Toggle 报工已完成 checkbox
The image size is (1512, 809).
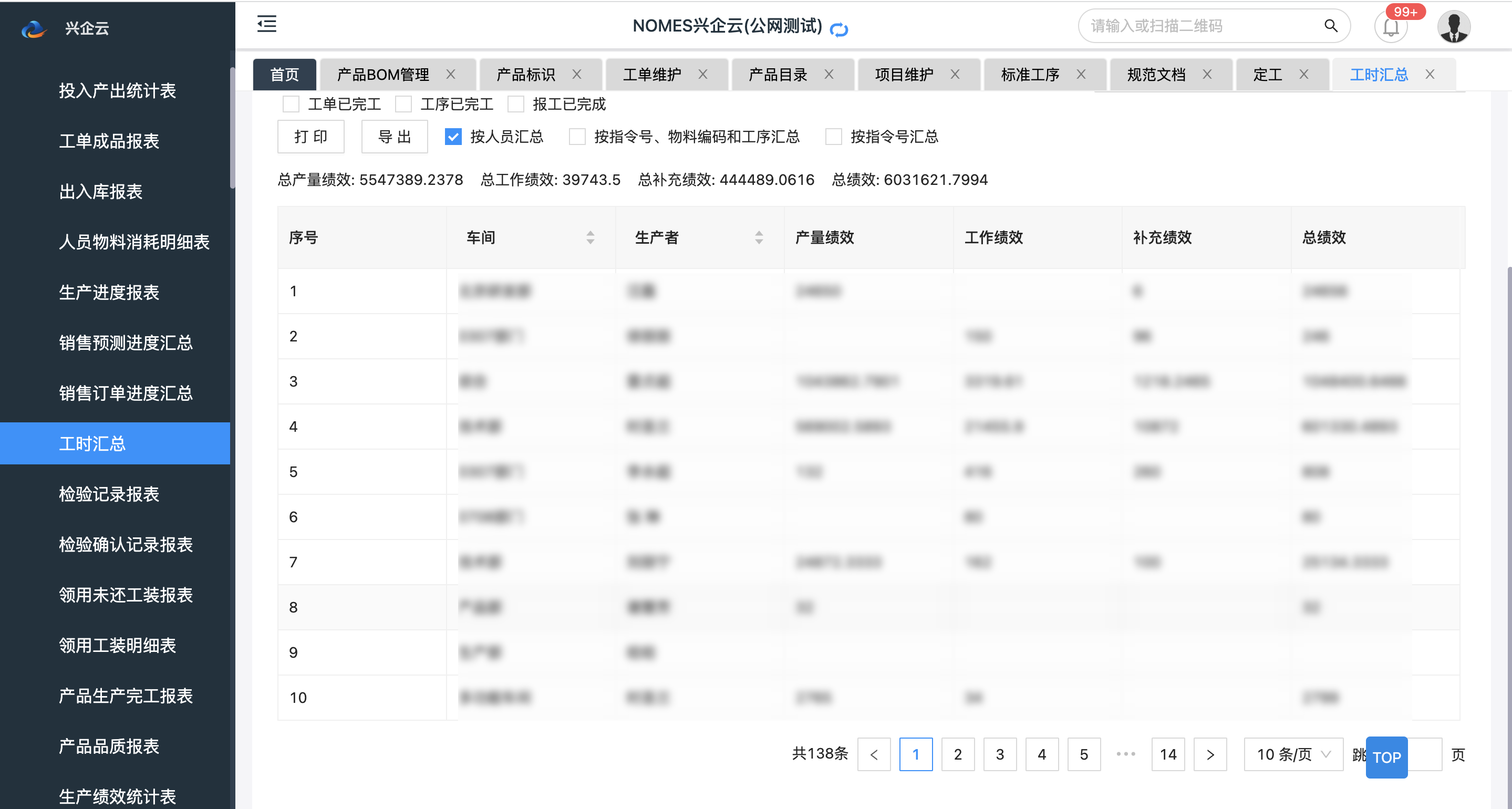515,104
